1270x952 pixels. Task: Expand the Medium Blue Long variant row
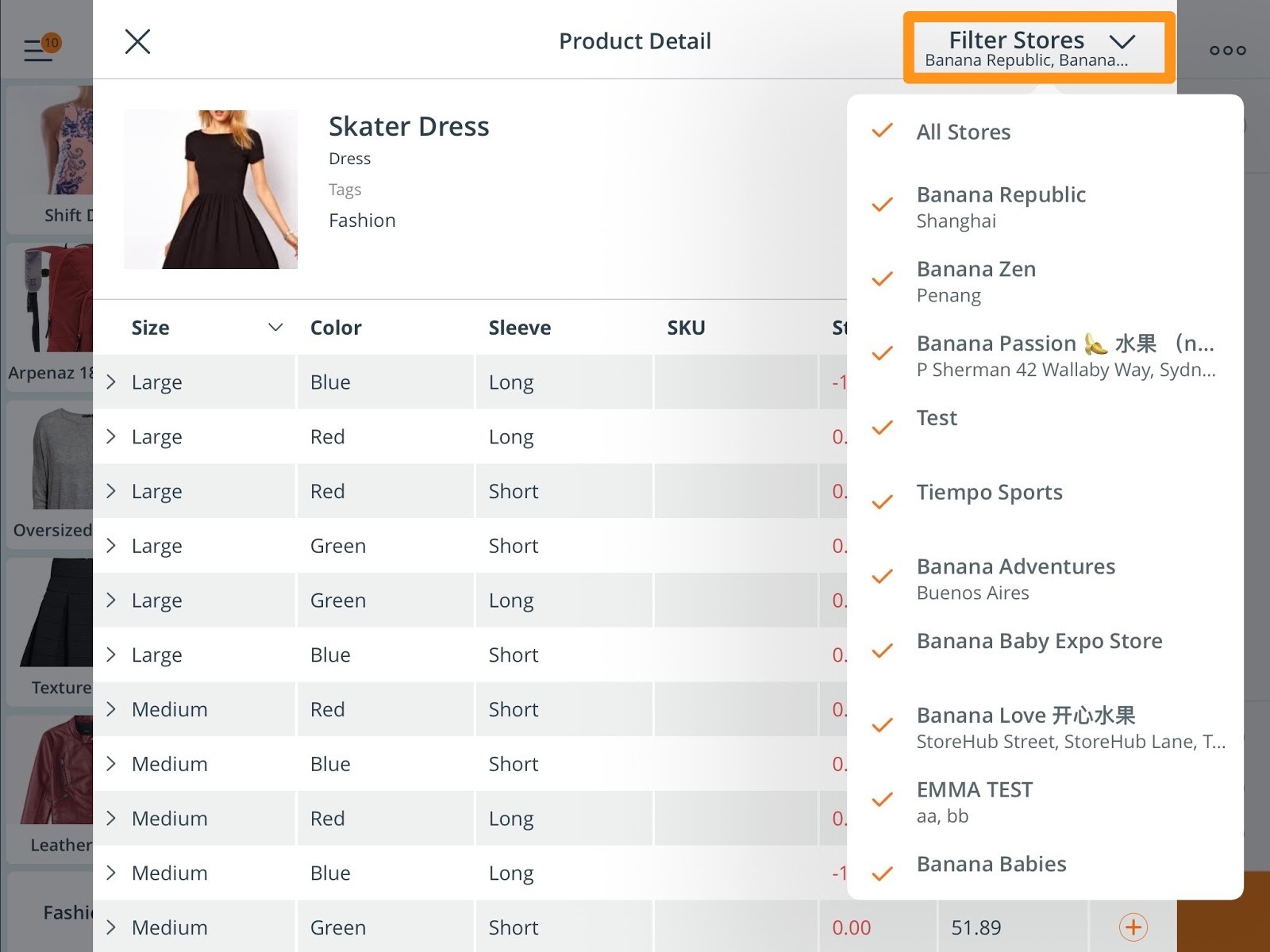(x=111, y=873)
